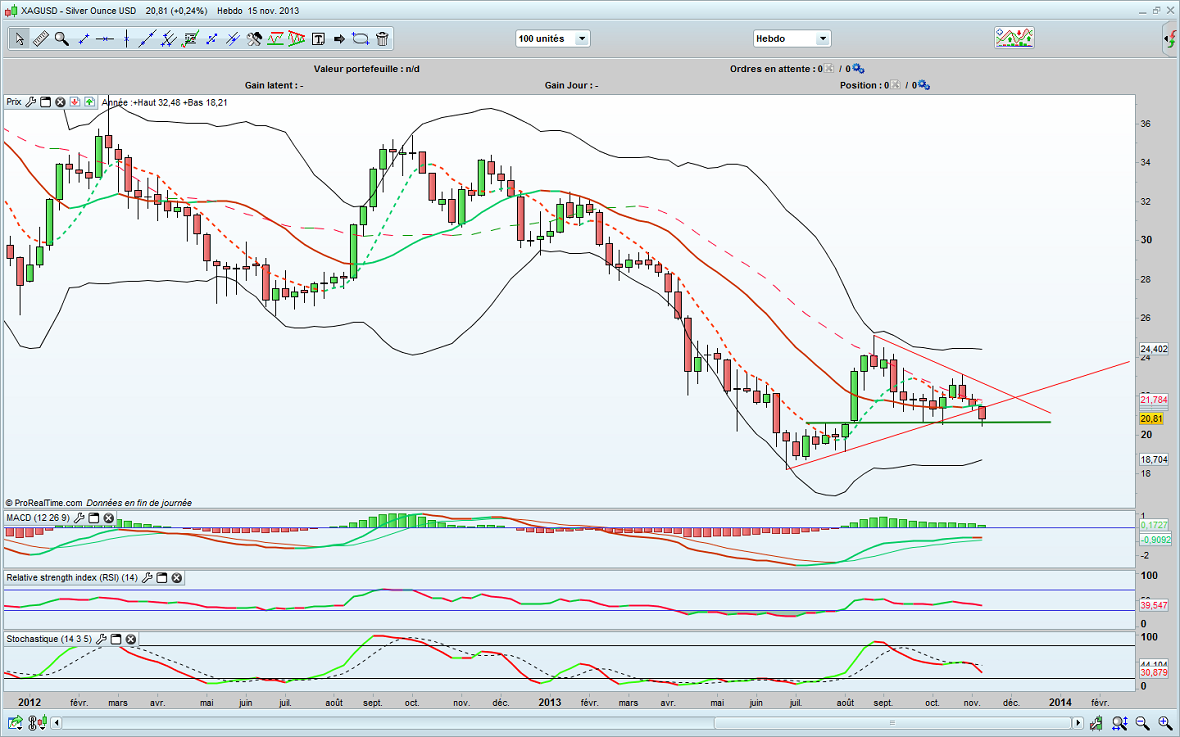Select the black arrow drawing tool
1180x737 pixels.
[x=339, y=39]
